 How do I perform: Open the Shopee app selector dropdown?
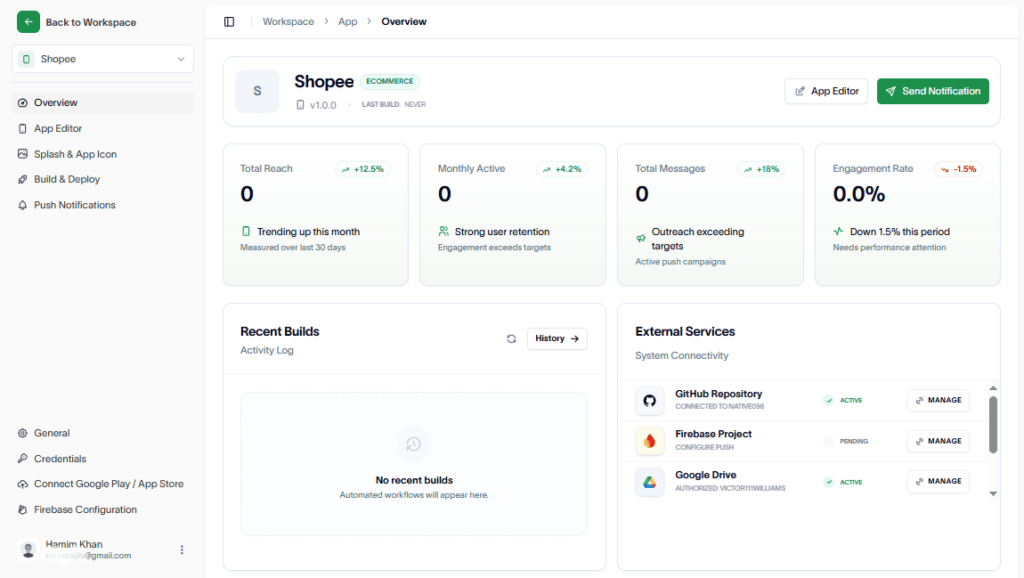point(103,59)
